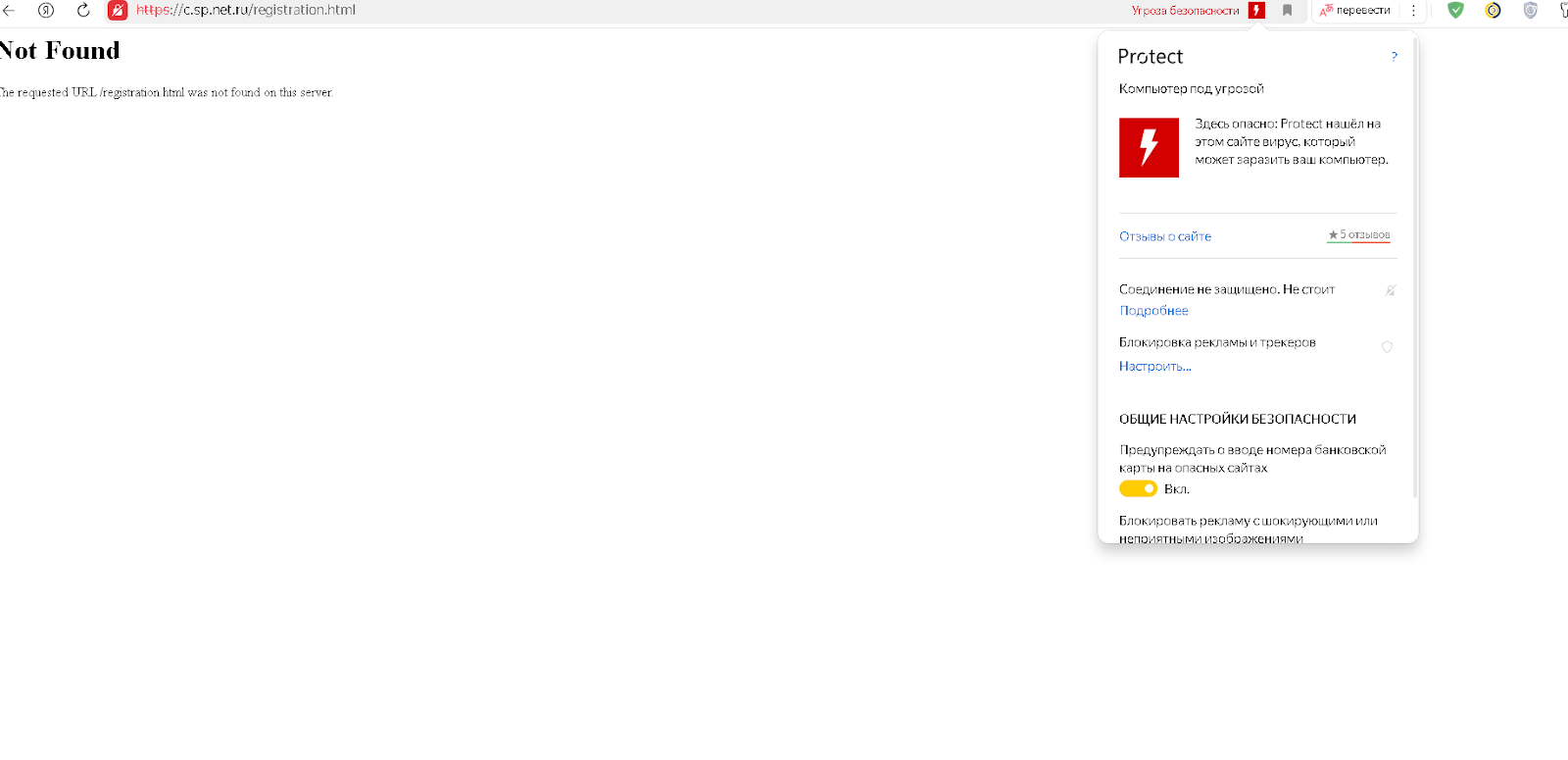The width and height of the screenshot is (1568, 760).
Task: Open 'Настроить...' ad blocking settings
Action: pyautogui.click(x=1155, y=366)
